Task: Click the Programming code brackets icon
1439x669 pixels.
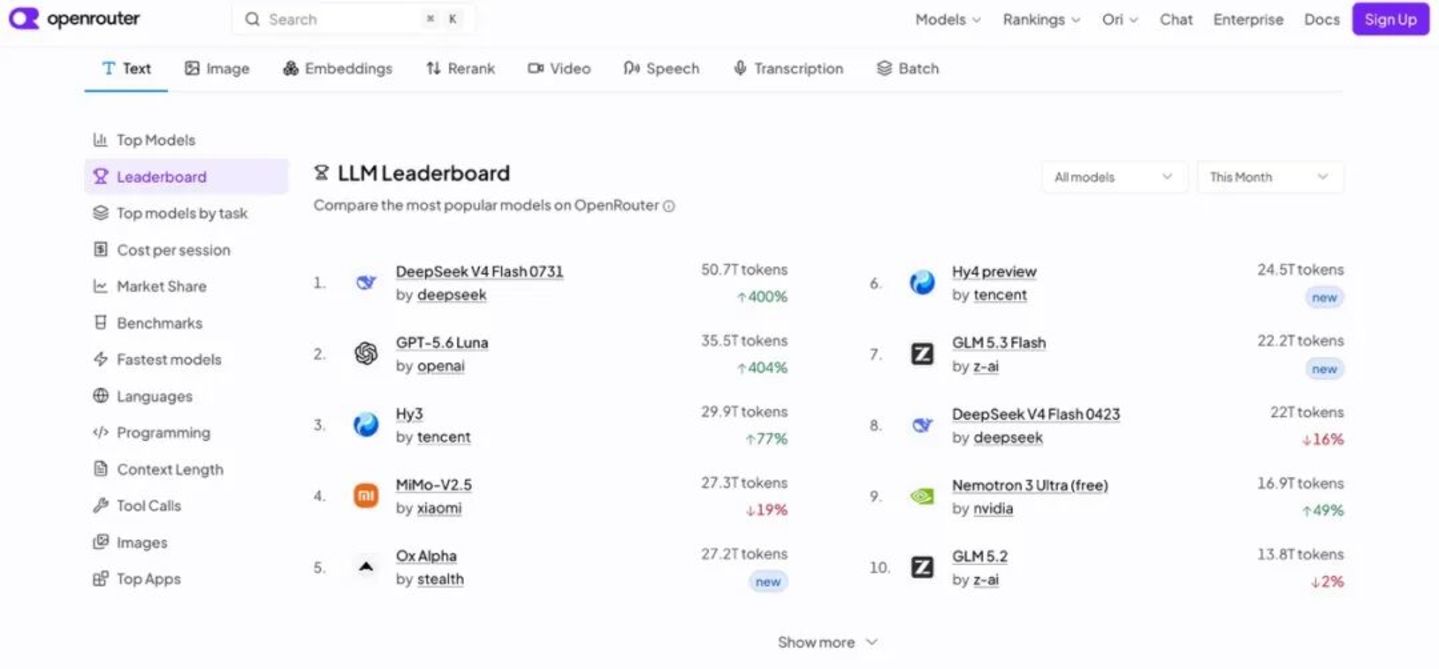Action: pyautogui.click(x=100, y=432)
